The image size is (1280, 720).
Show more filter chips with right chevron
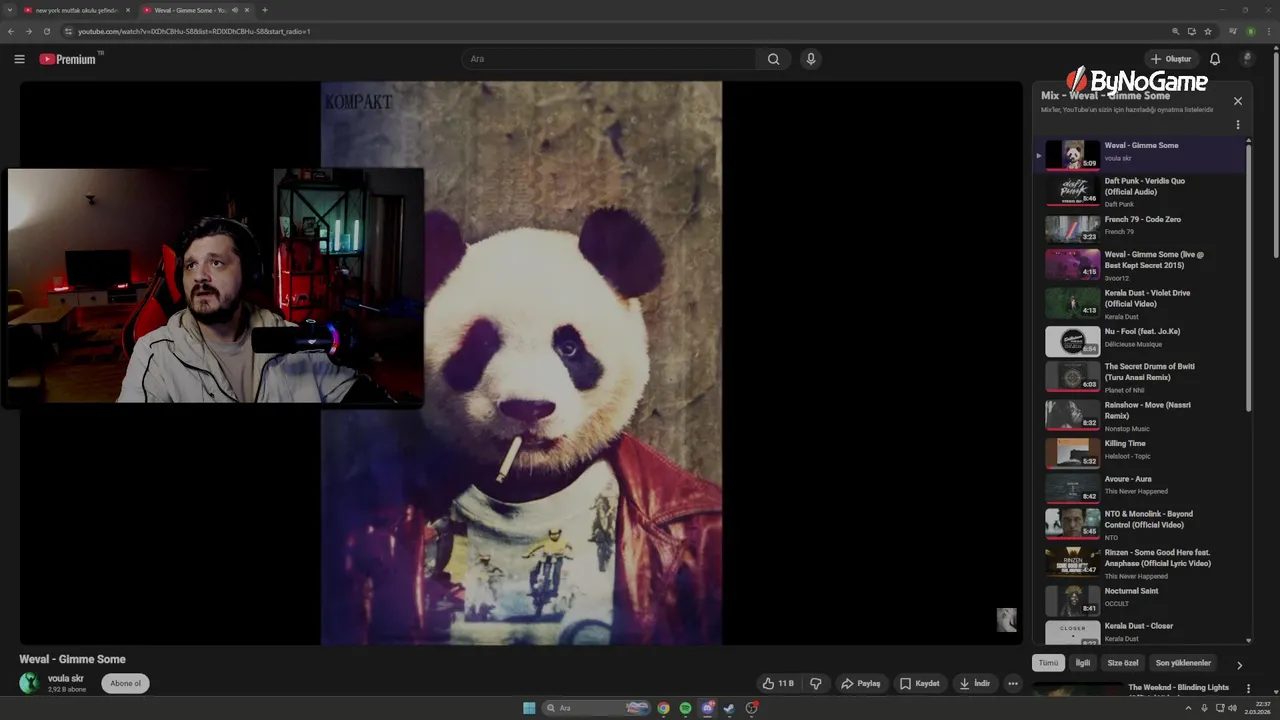(x=1239, y=665)
